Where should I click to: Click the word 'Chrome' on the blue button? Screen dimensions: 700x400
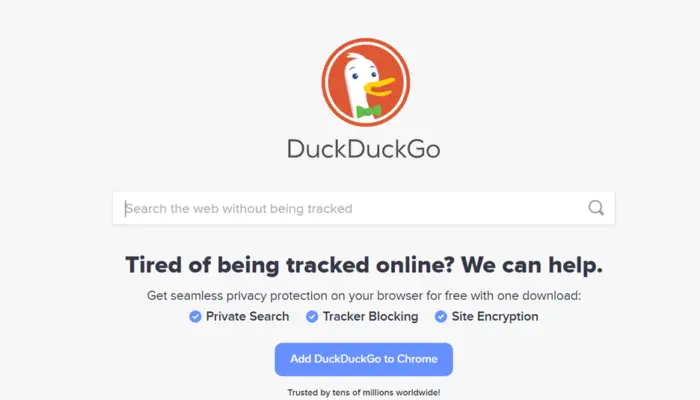[417, 359]
